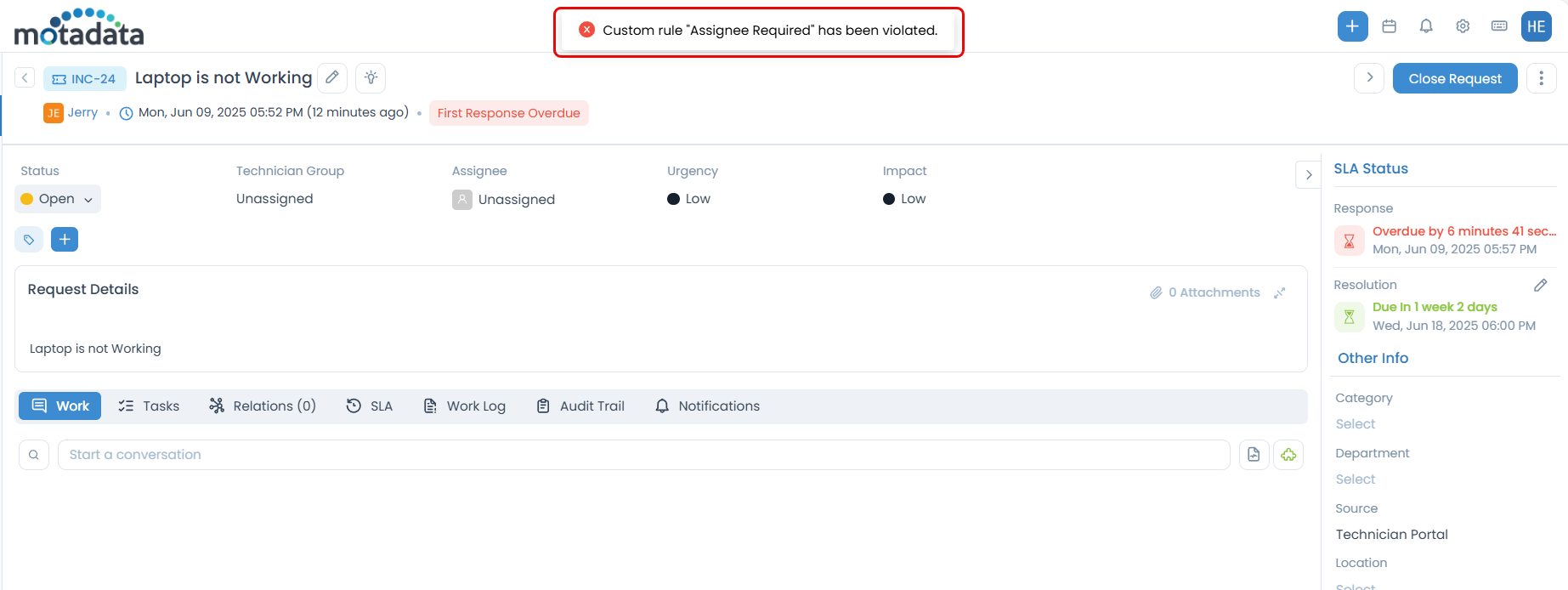The height and width of the screenshot is (590, 1568).
Task: Open the Notifications tab
Action: coord(707,406)
